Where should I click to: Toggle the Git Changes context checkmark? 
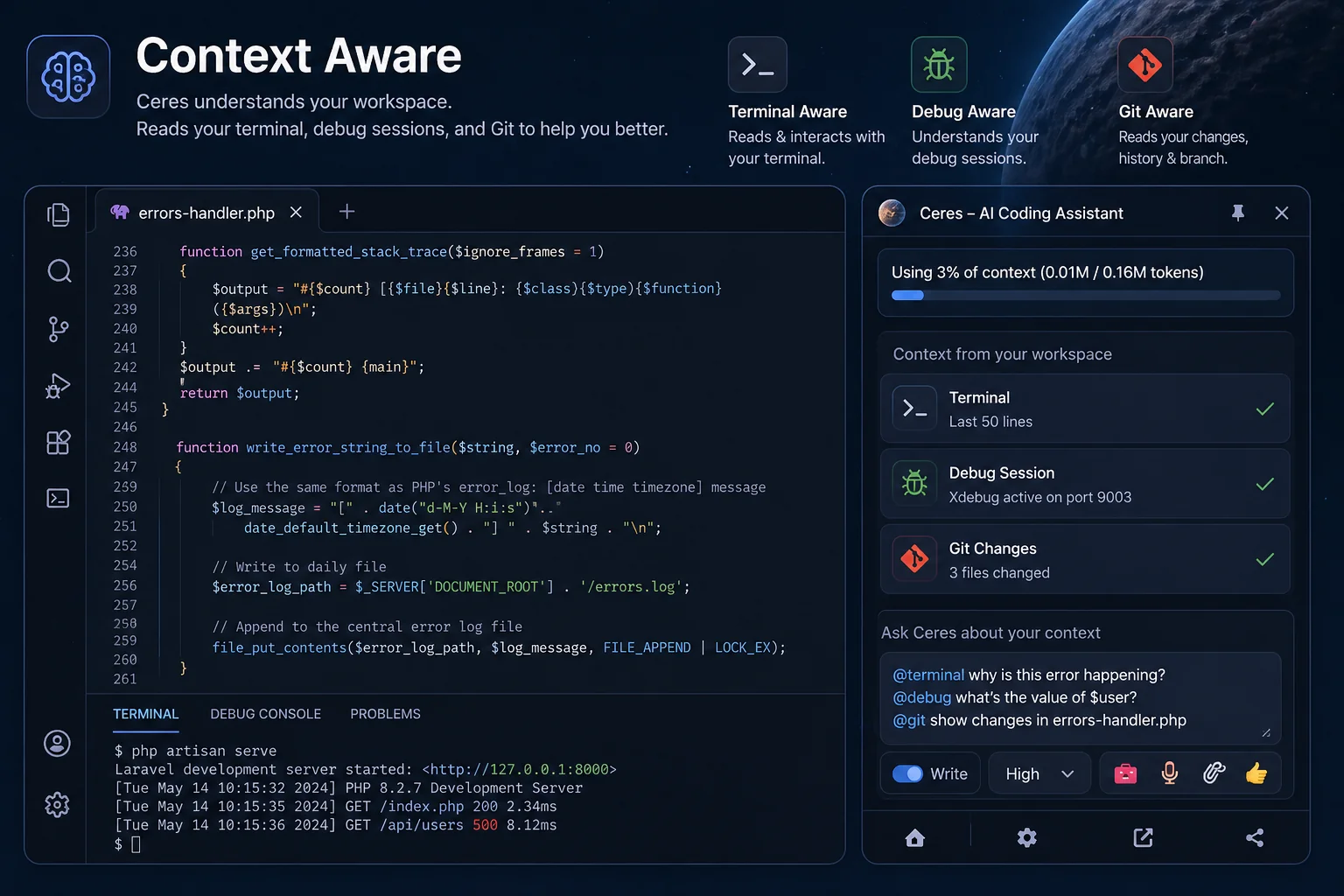coord(1265,559)
